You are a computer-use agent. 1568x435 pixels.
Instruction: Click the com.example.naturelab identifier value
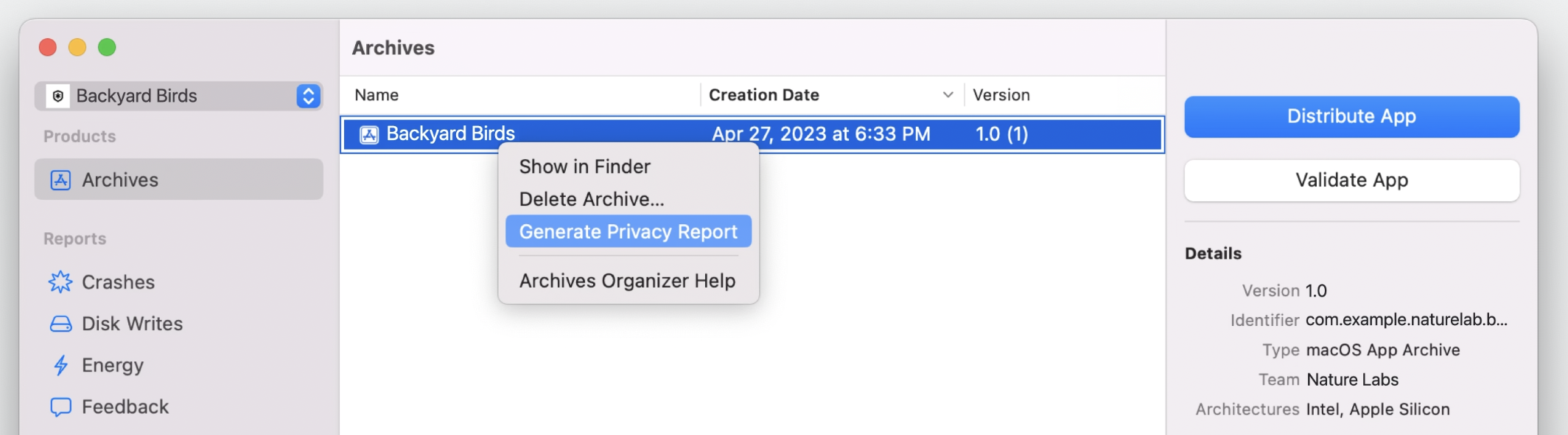(x=1407, y=320)
